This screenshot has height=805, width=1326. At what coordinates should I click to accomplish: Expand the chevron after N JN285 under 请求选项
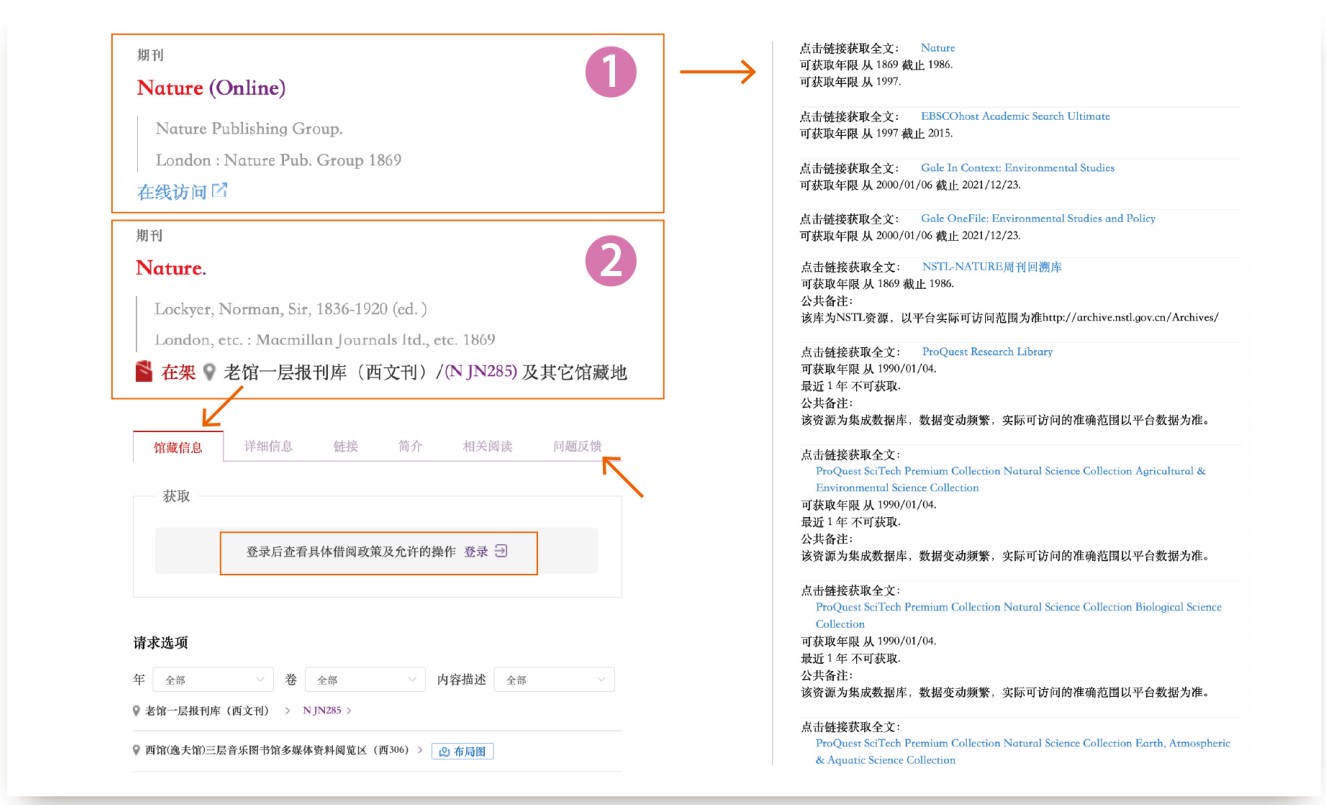349,711
